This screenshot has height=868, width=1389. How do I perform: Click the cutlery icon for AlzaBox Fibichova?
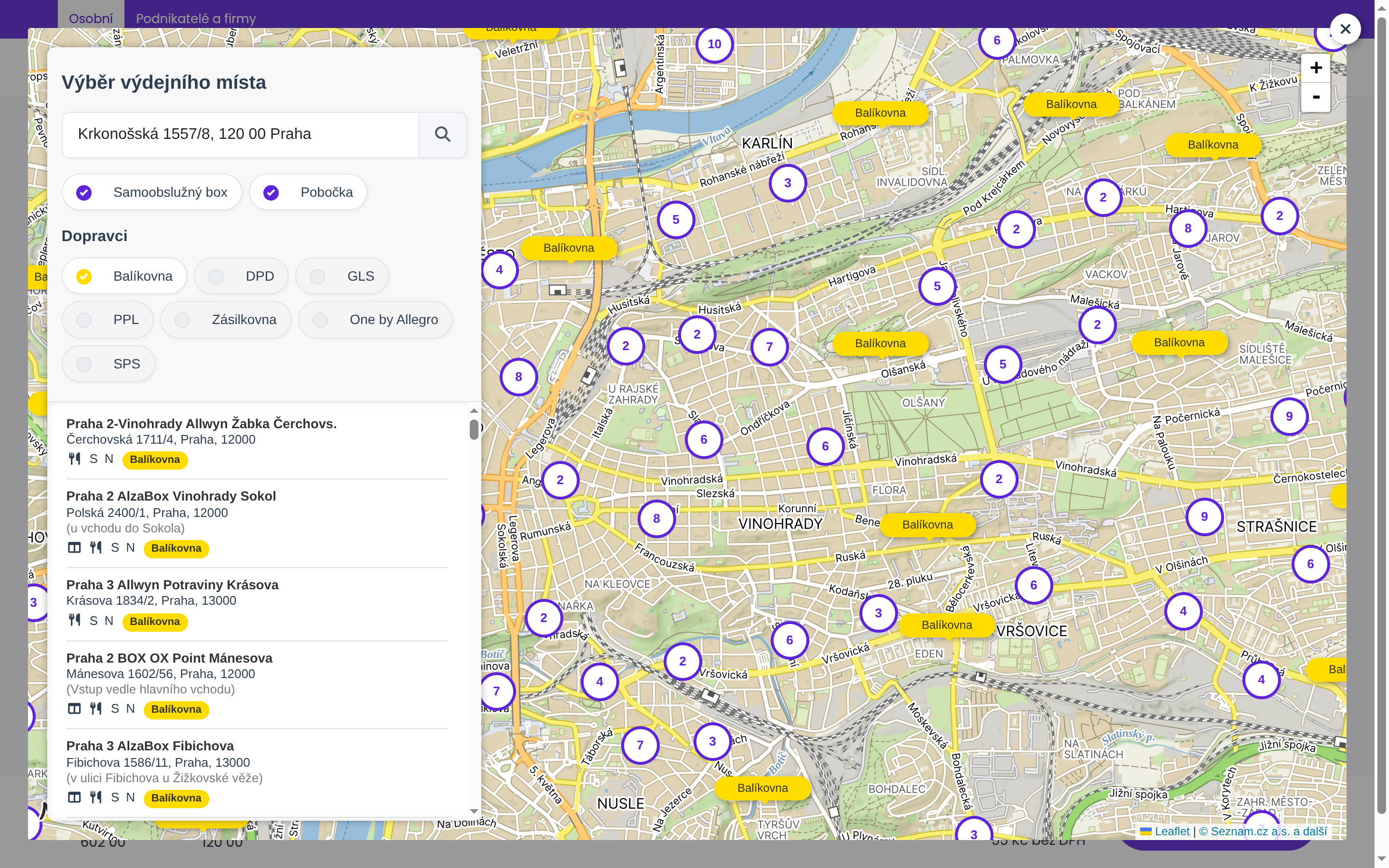click(95, 798)
